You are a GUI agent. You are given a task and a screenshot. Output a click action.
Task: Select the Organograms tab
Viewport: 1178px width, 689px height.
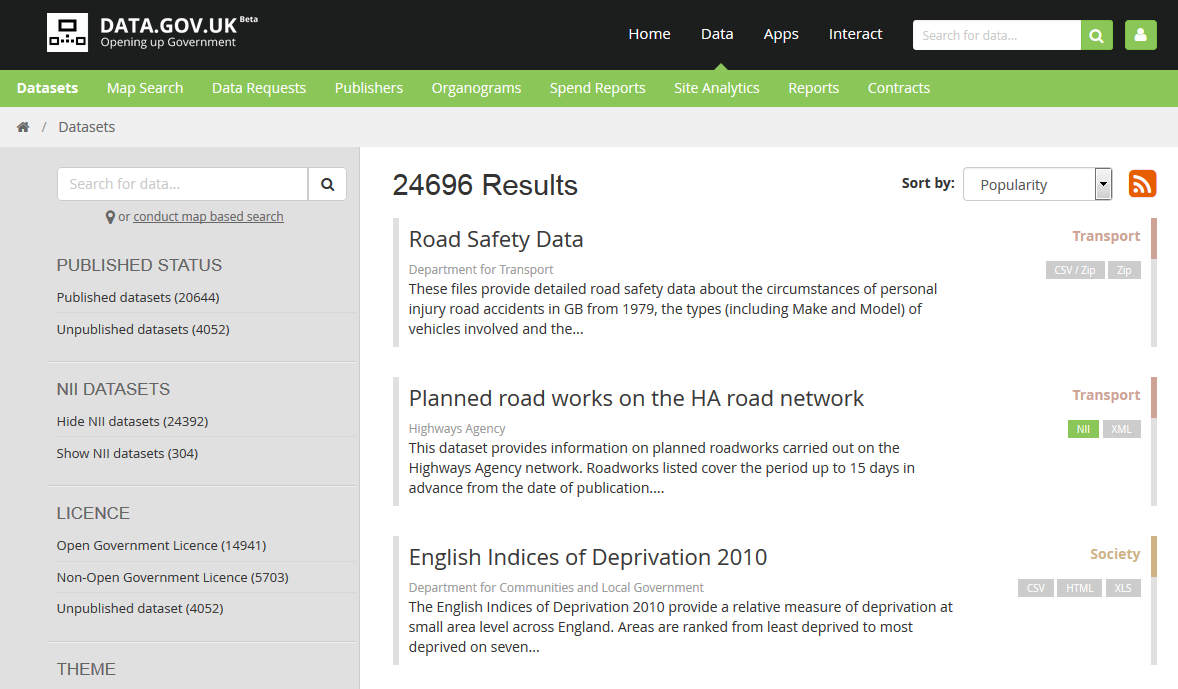[x=476, y=88]
